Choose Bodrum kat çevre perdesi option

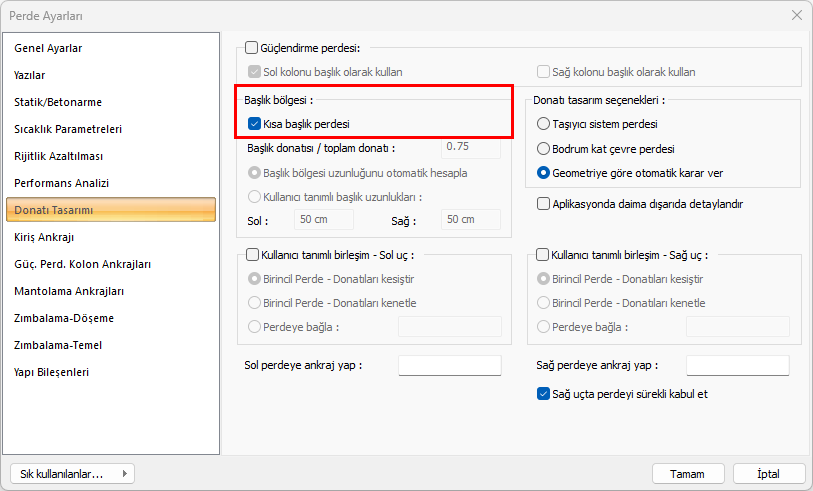point(544,148)
